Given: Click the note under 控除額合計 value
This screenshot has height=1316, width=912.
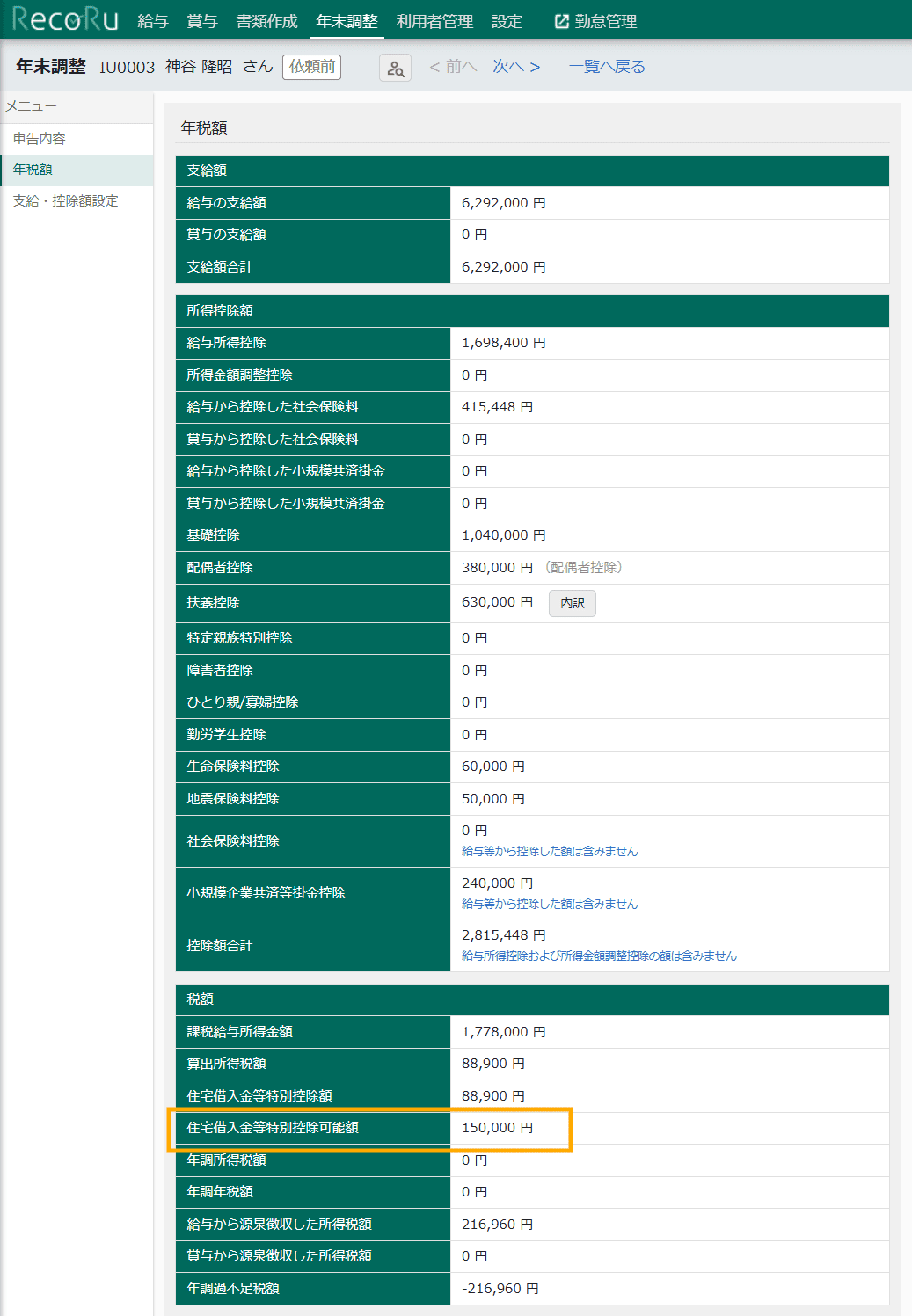Looking at the screenshot, I should 599,956.
